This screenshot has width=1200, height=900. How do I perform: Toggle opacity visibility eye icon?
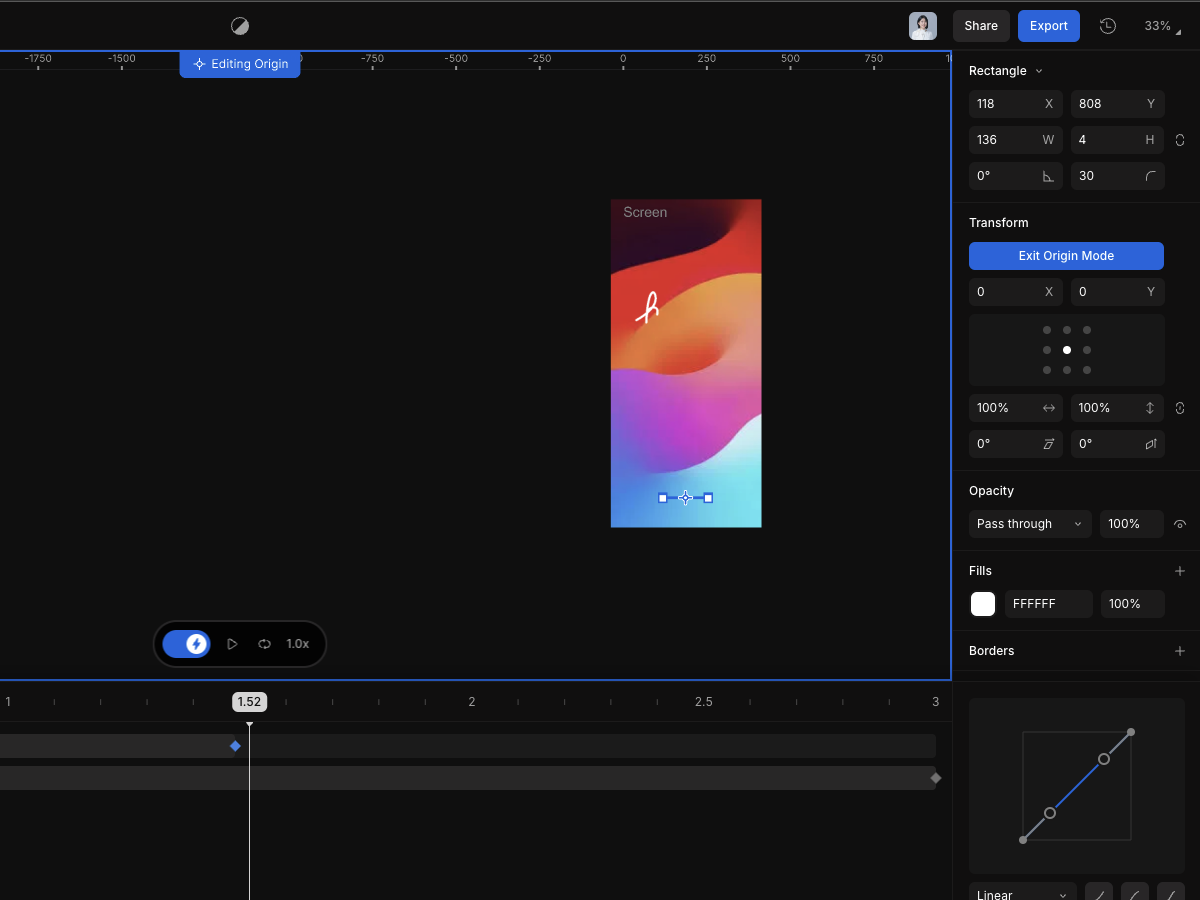(x=1180, y=524)
